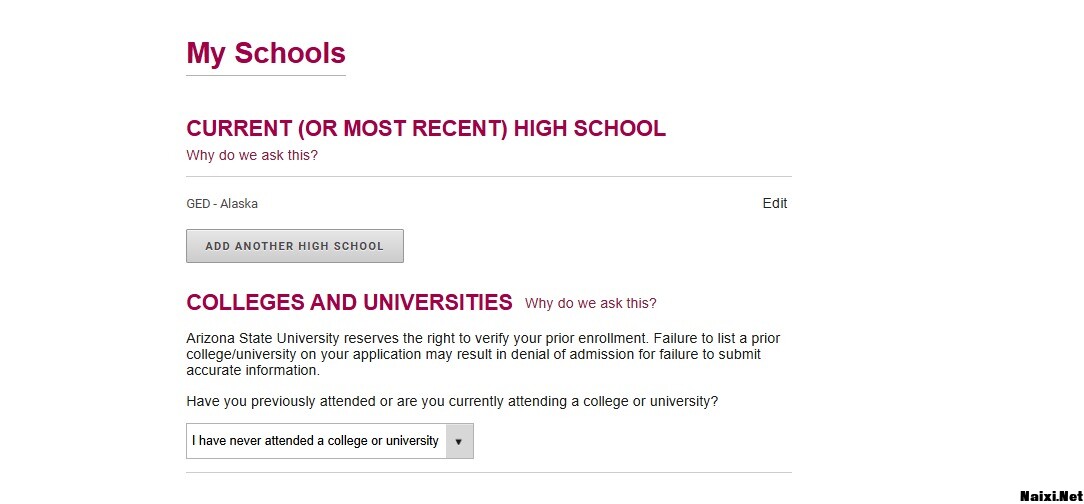Click Edit link for GED - Alaska
Screen dimensions: 1084x504
(x=774, y=203)
